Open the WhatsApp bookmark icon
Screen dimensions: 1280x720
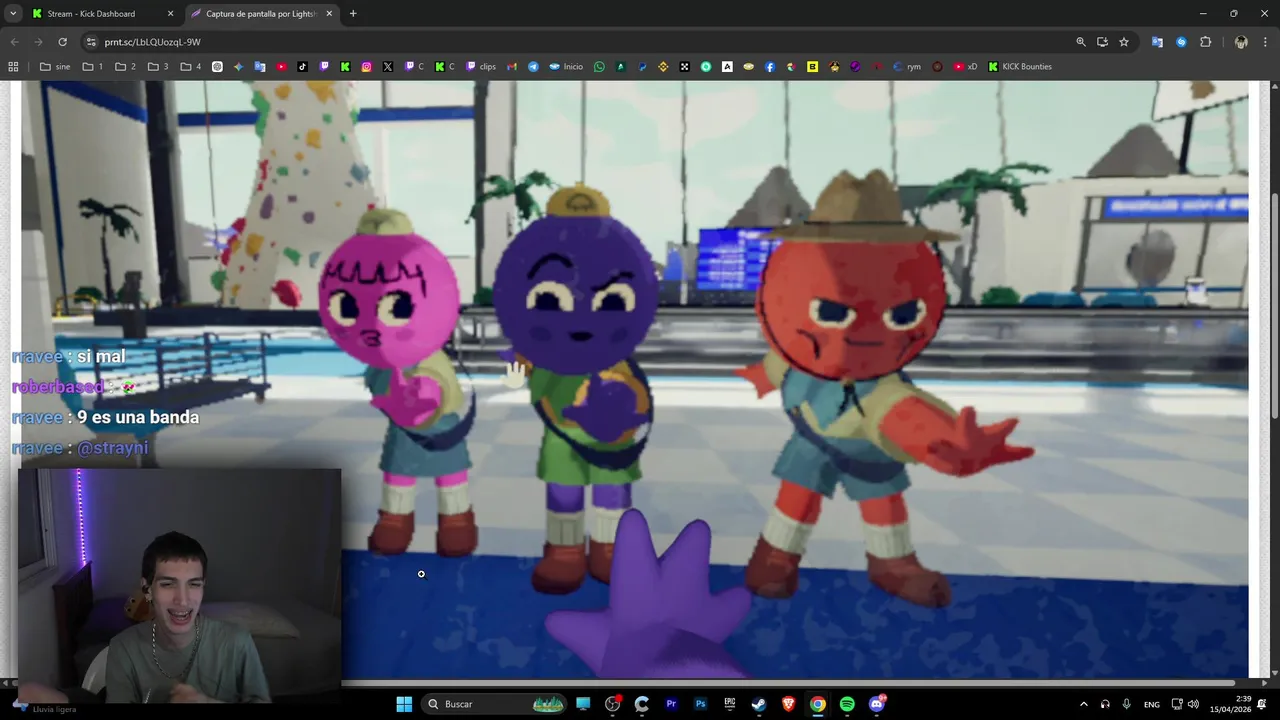599,67
